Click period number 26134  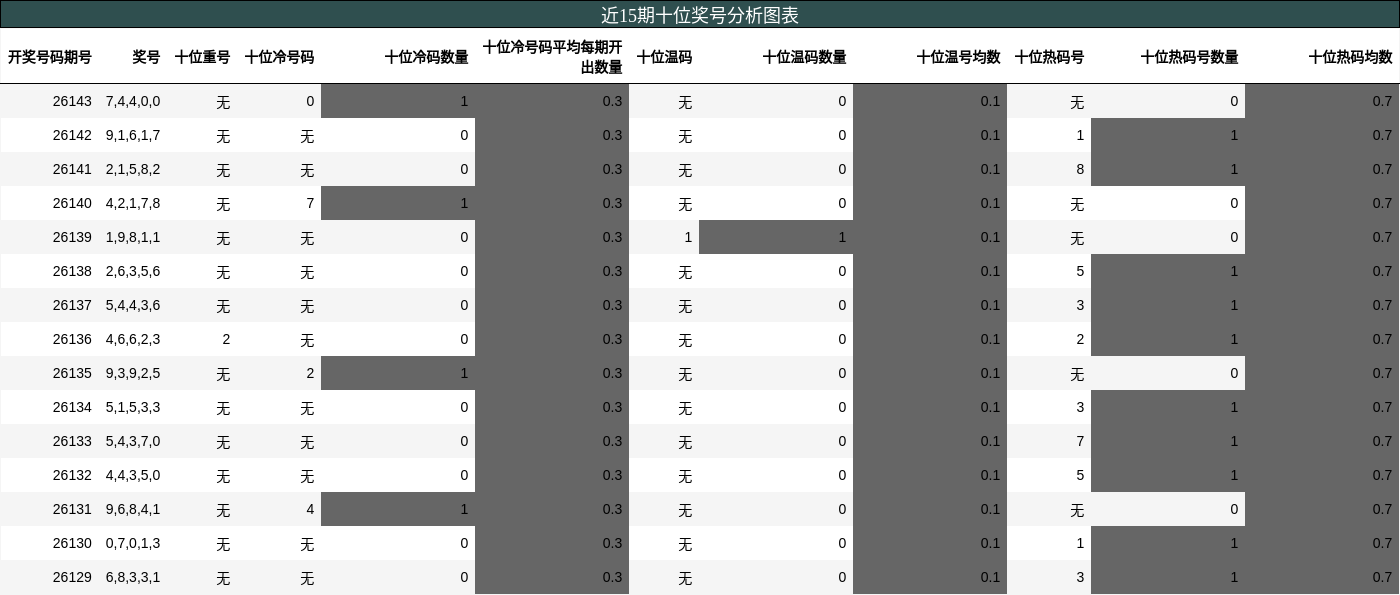(x=72, y=407)
